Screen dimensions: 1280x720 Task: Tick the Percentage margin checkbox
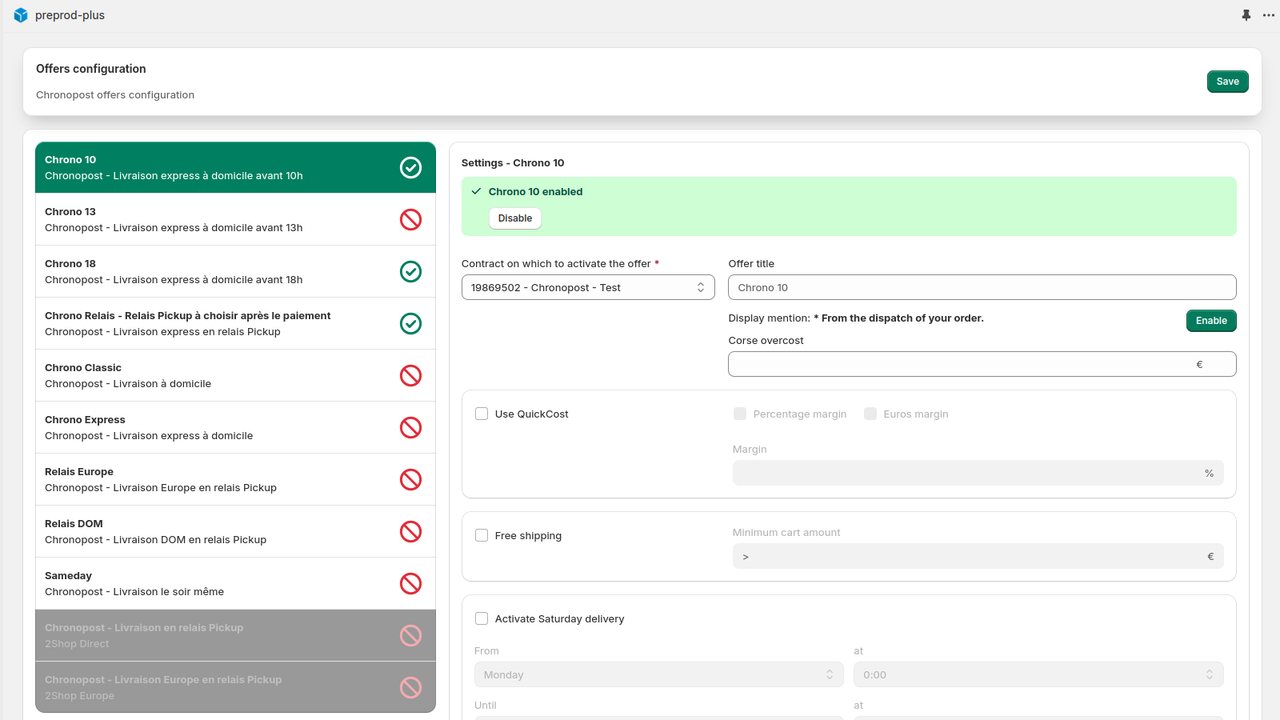tap(740, 414)
